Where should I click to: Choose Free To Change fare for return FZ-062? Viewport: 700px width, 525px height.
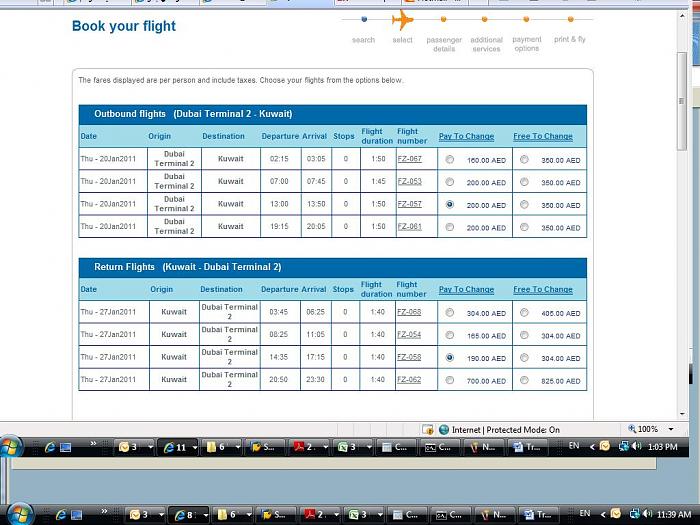point(524,380)
